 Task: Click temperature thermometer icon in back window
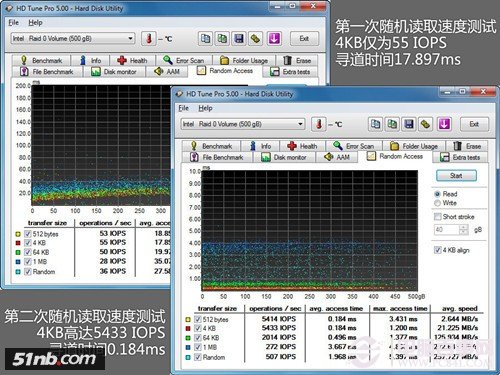tap(149, 39)
